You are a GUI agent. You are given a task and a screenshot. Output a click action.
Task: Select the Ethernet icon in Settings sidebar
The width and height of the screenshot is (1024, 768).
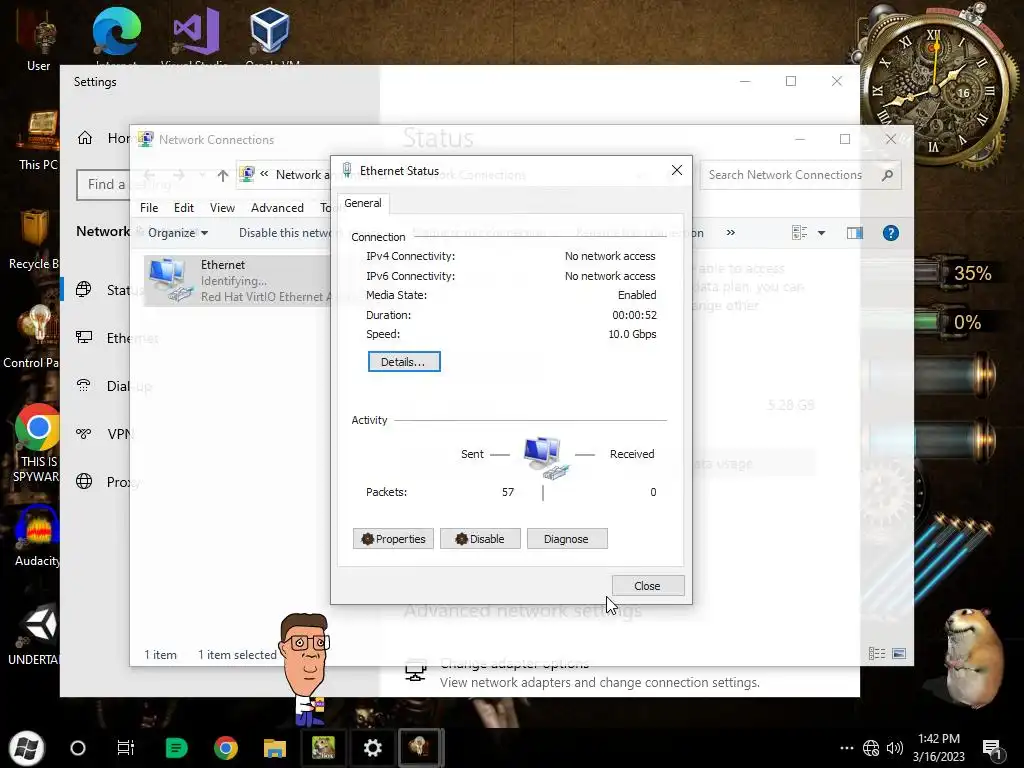tap(84, 338)
